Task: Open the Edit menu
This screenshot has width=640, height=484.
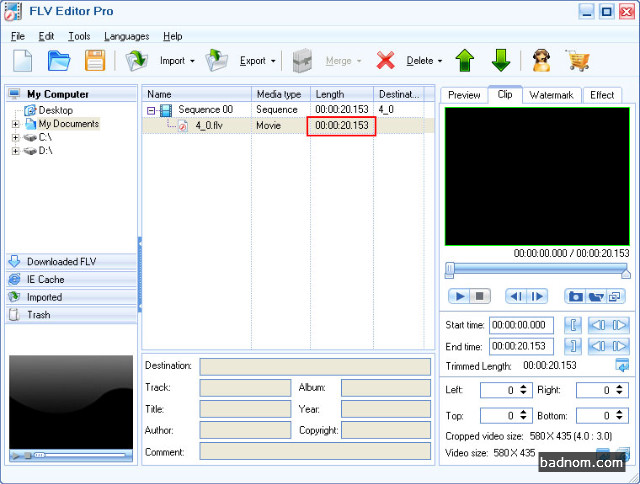Action: [46, 36]
